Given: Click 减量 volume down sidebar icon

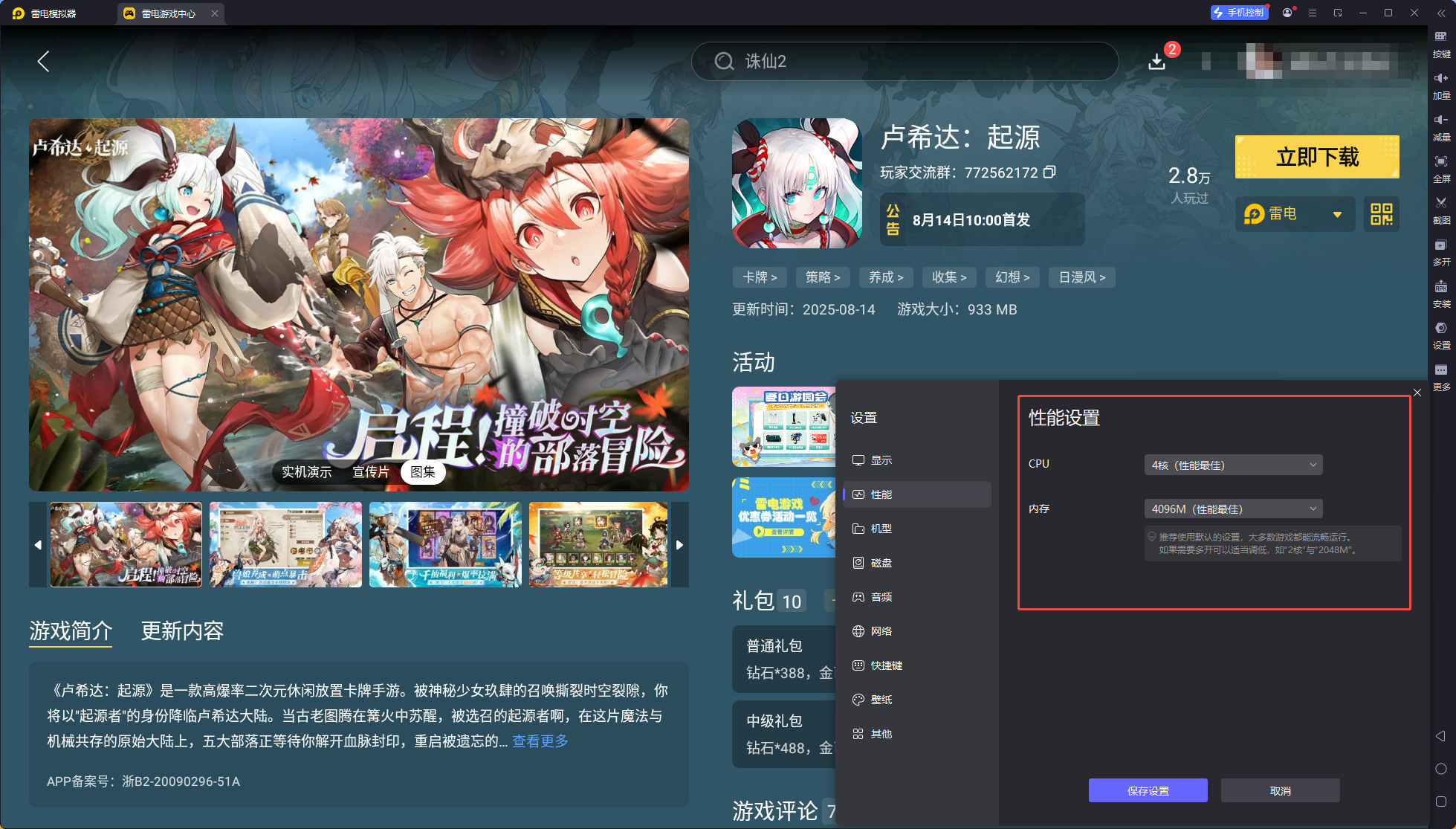Looking at the screenshot, I should click(x=1441, y=127).
